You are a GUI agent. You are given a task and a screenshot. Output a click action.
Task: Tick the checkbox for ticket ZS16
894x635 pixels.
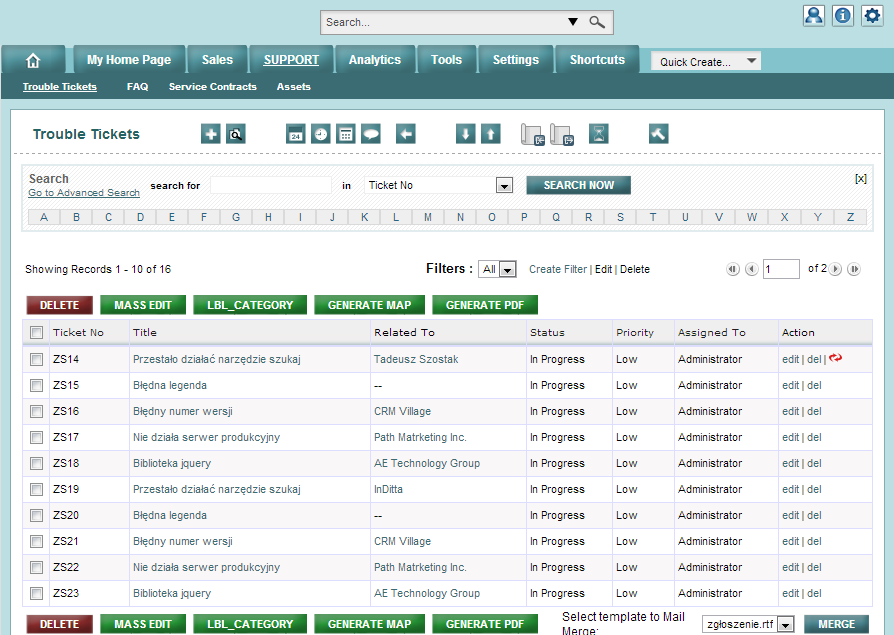(x=36, y=411)
